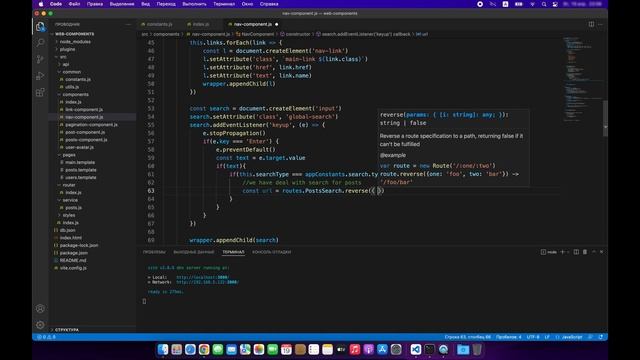Screen dimensions: 640x360
Task: Click the errors and warnings indicator in the status bar
Action: [x=46, y=337]
